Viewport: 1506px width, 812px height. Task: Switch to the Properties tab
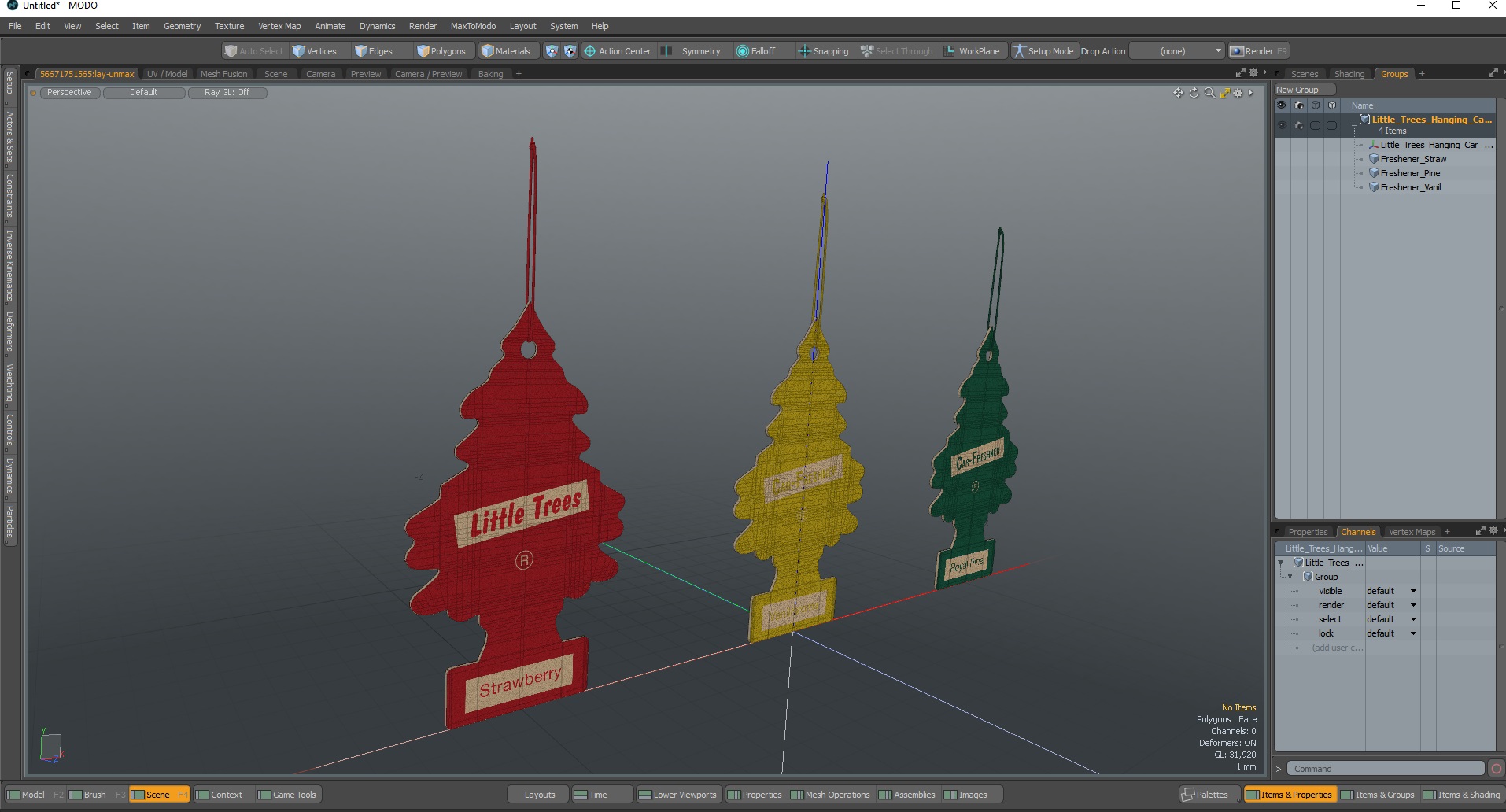pos(1308,532)
